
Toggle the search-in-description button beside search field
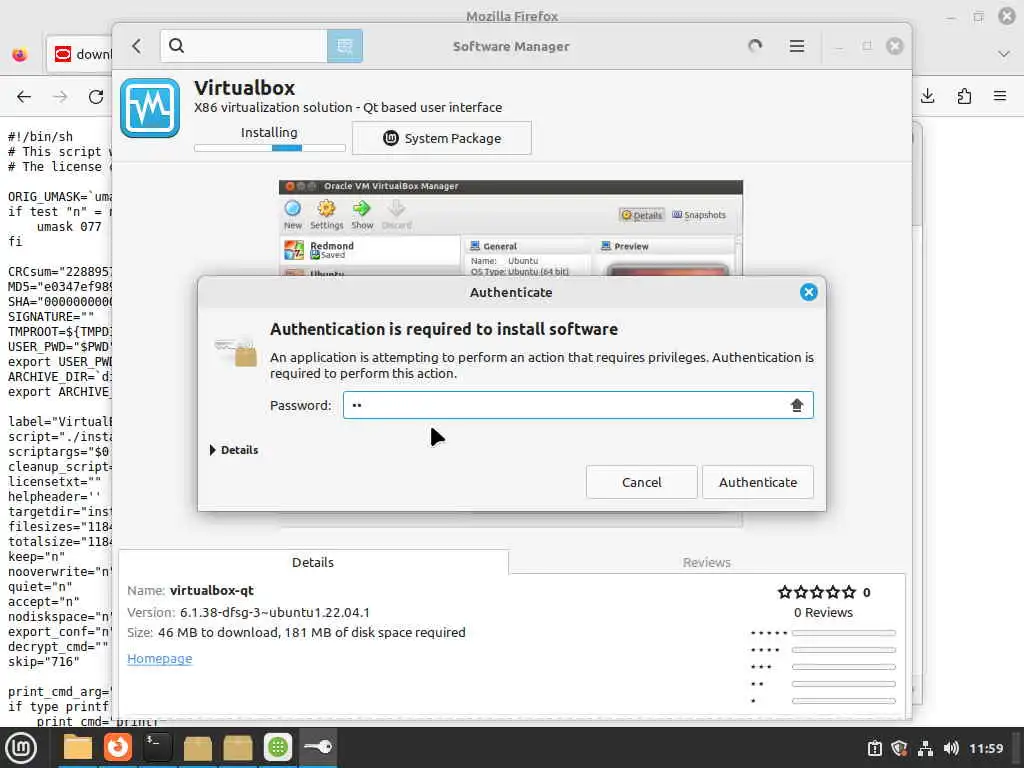[x=345, y=46]
